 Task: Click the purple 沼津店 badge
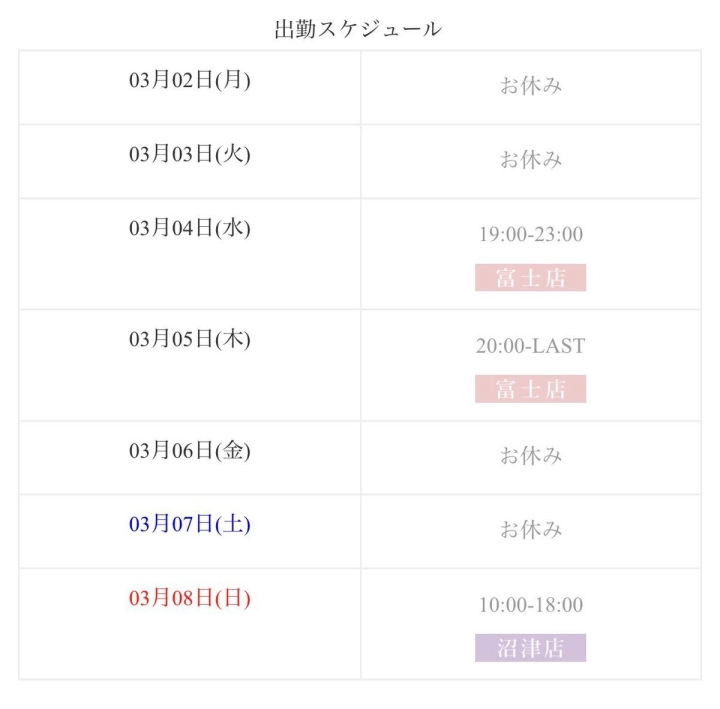point(530,648)
